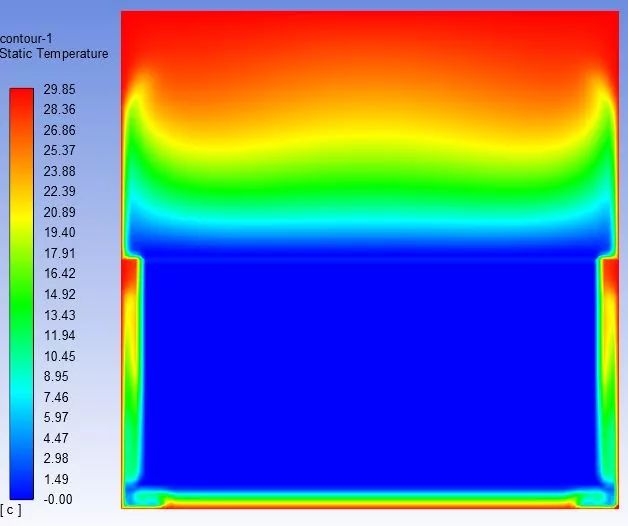Click the 17.91 legend value
Viewport: 628px width, 526px height.
coord(59,254)
